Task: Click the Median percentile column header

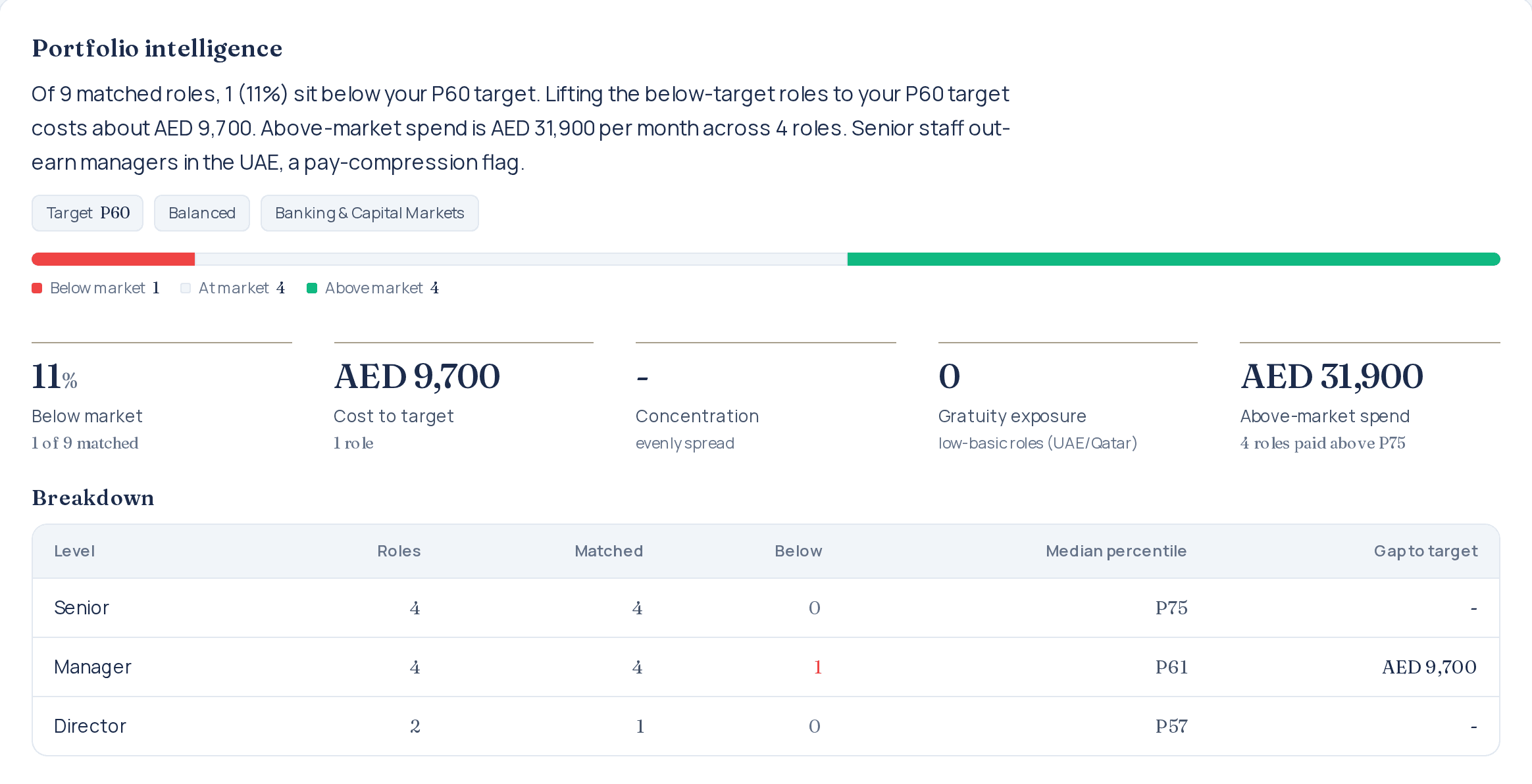Action: [1116, 551]
